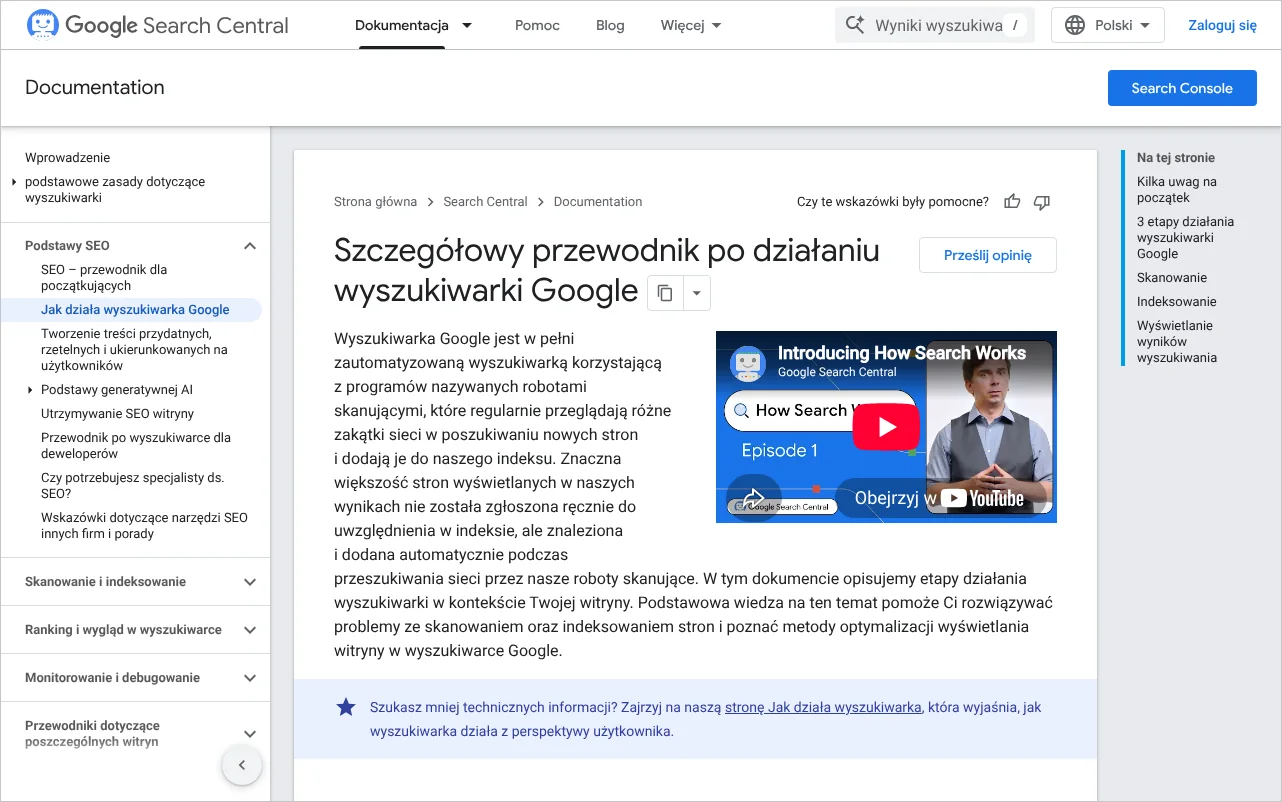Click the Prześlij opinię button
Viewport: 1282px width, 802px height.
click(988, 255)
